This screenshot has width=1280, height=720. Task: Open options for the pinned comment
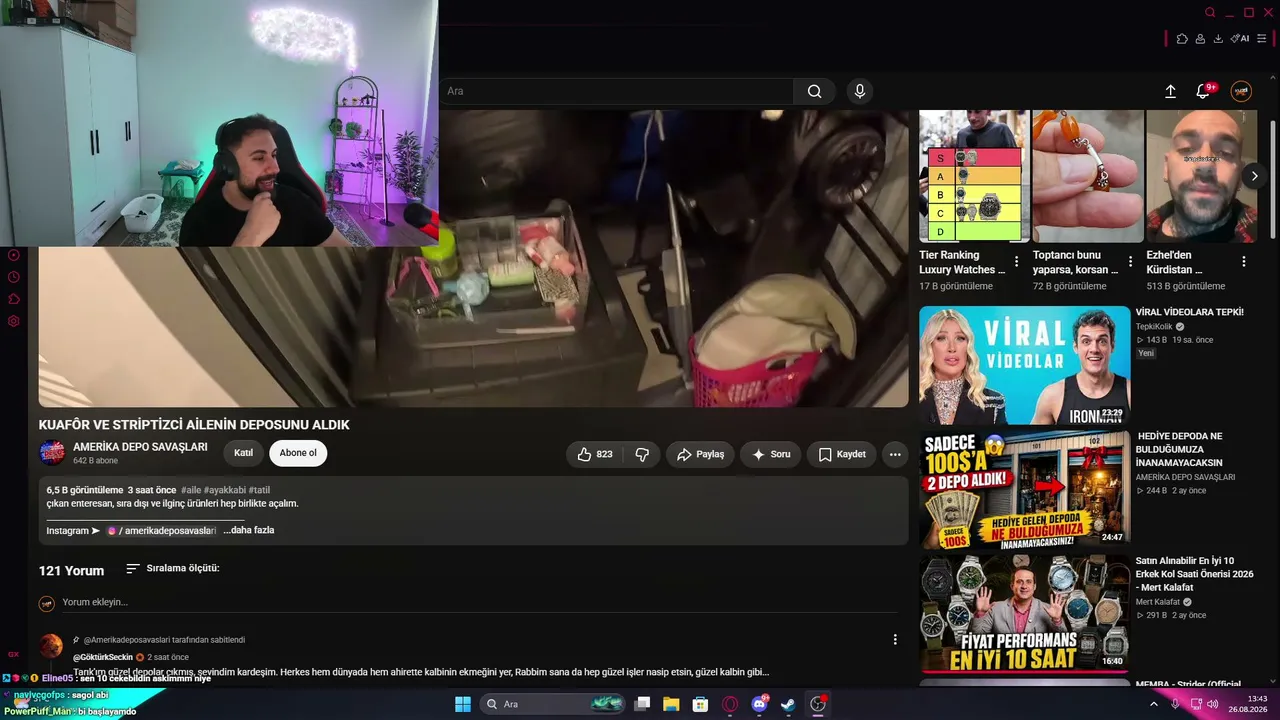pos(895,640)
